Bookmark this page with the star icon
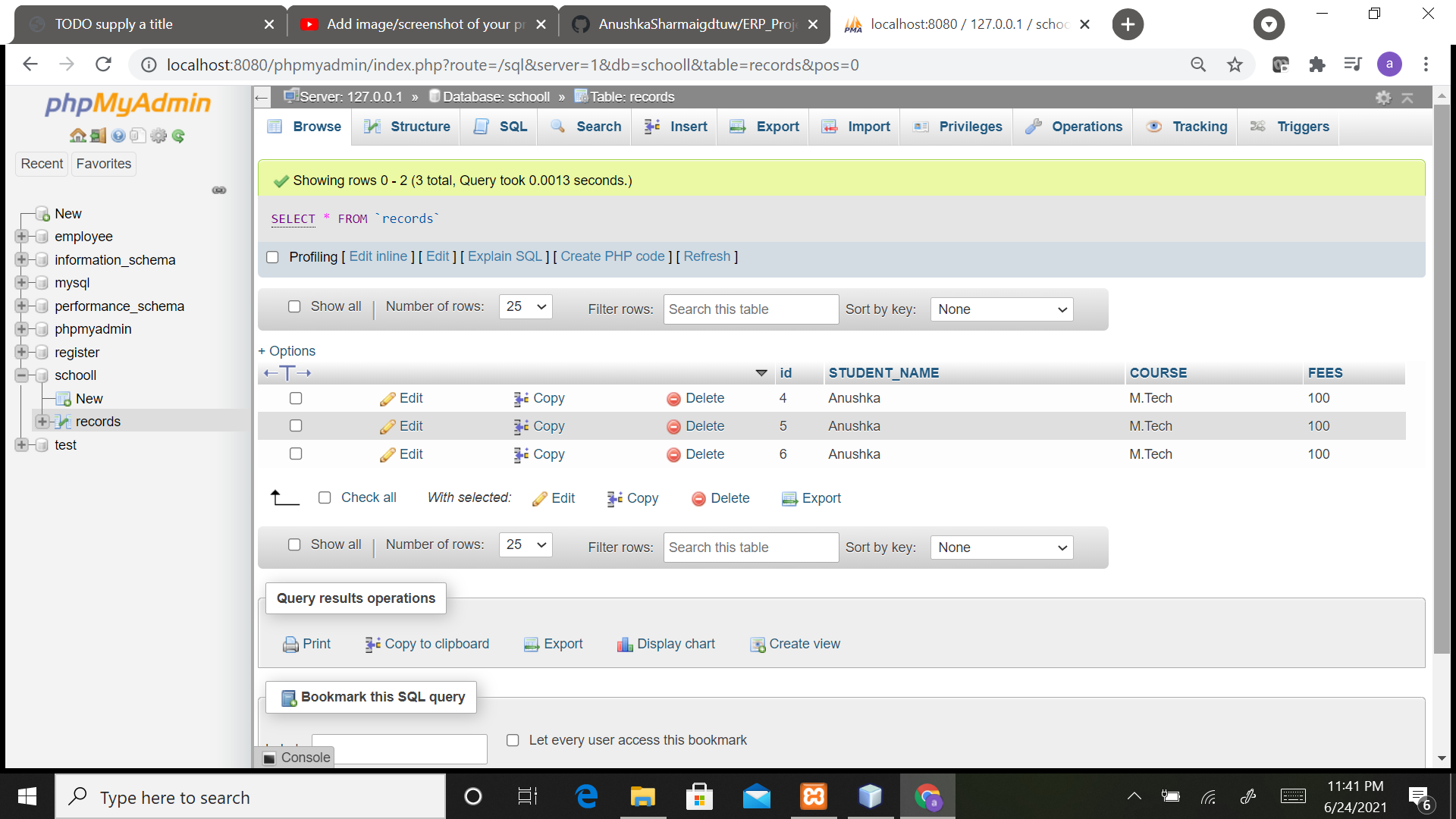 pyautogui.click(x=1235, y=64)
